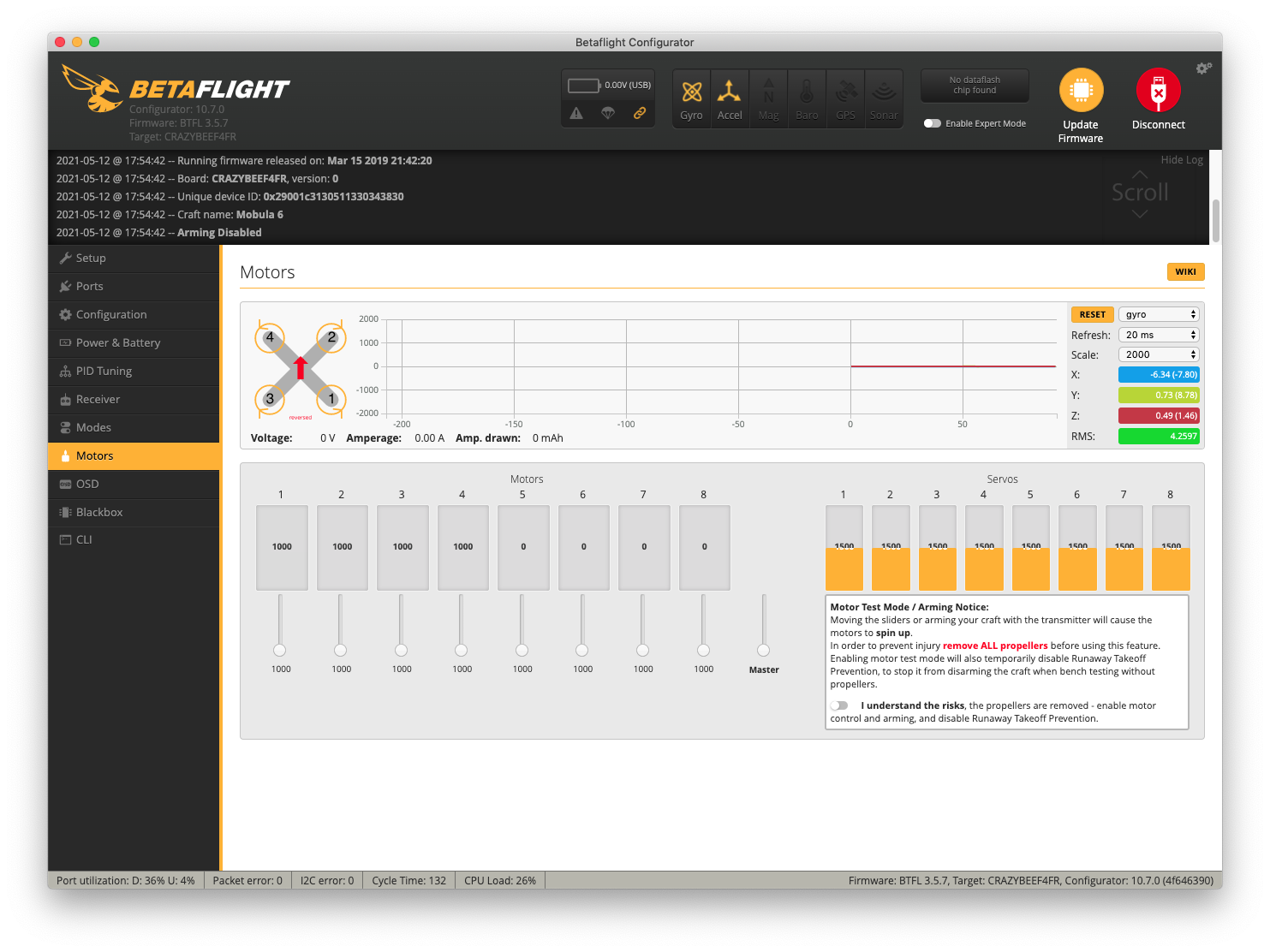Toggle Enable Expert Mode switch
Viewport: 1270px width, 952px height.
933,123
